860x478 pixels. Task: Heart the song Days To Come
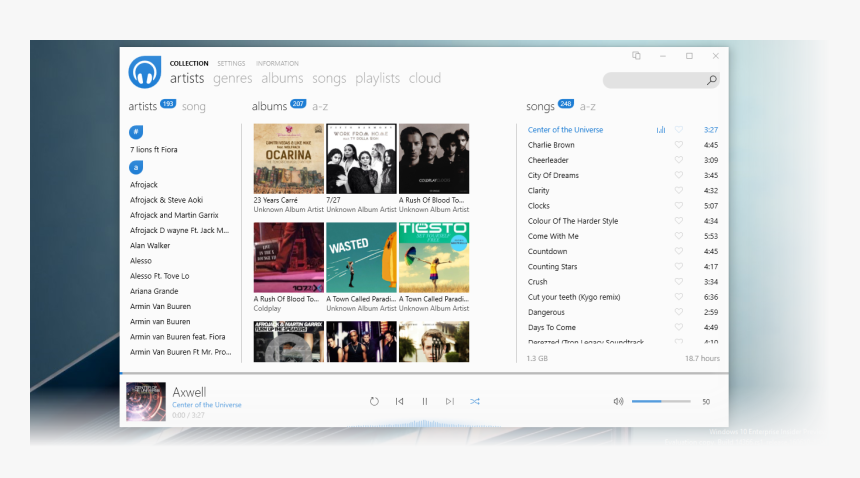pyautogui.click(x=678, y=327)
